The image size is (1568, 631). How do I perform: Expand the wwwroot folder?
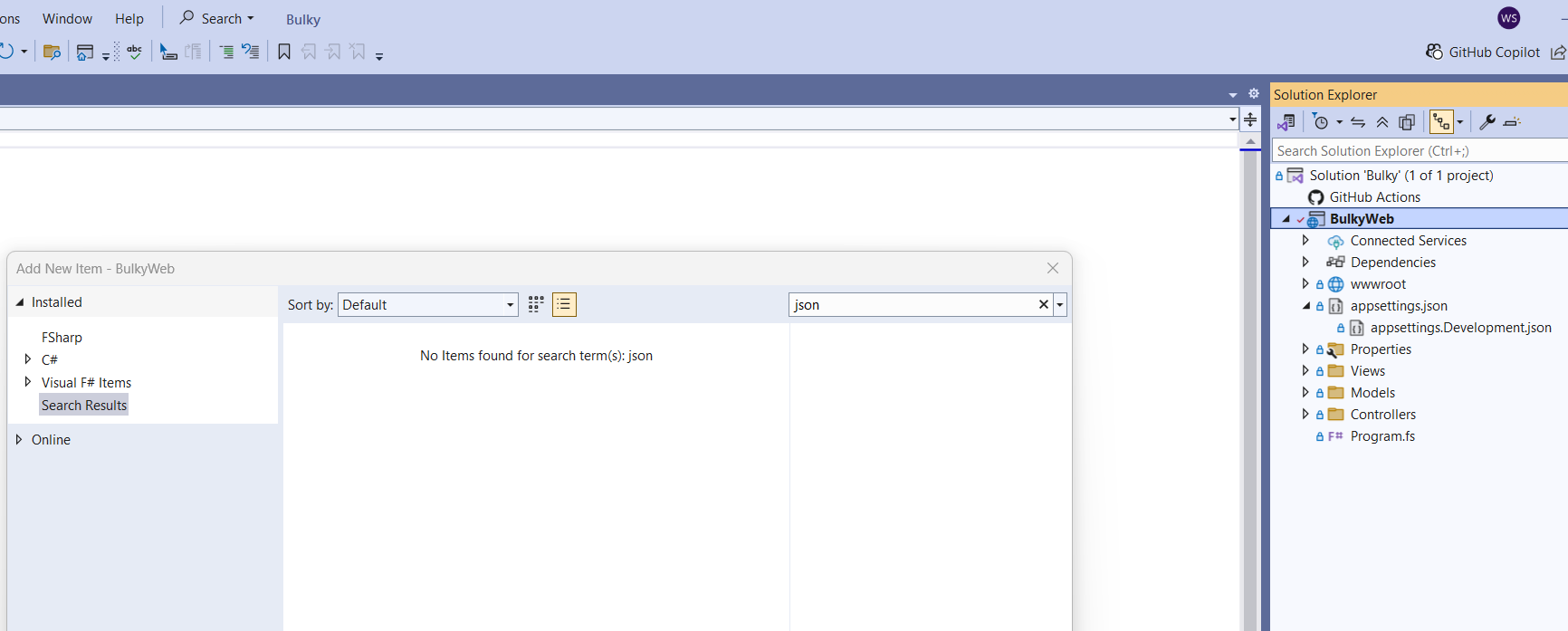[1305, 283]
